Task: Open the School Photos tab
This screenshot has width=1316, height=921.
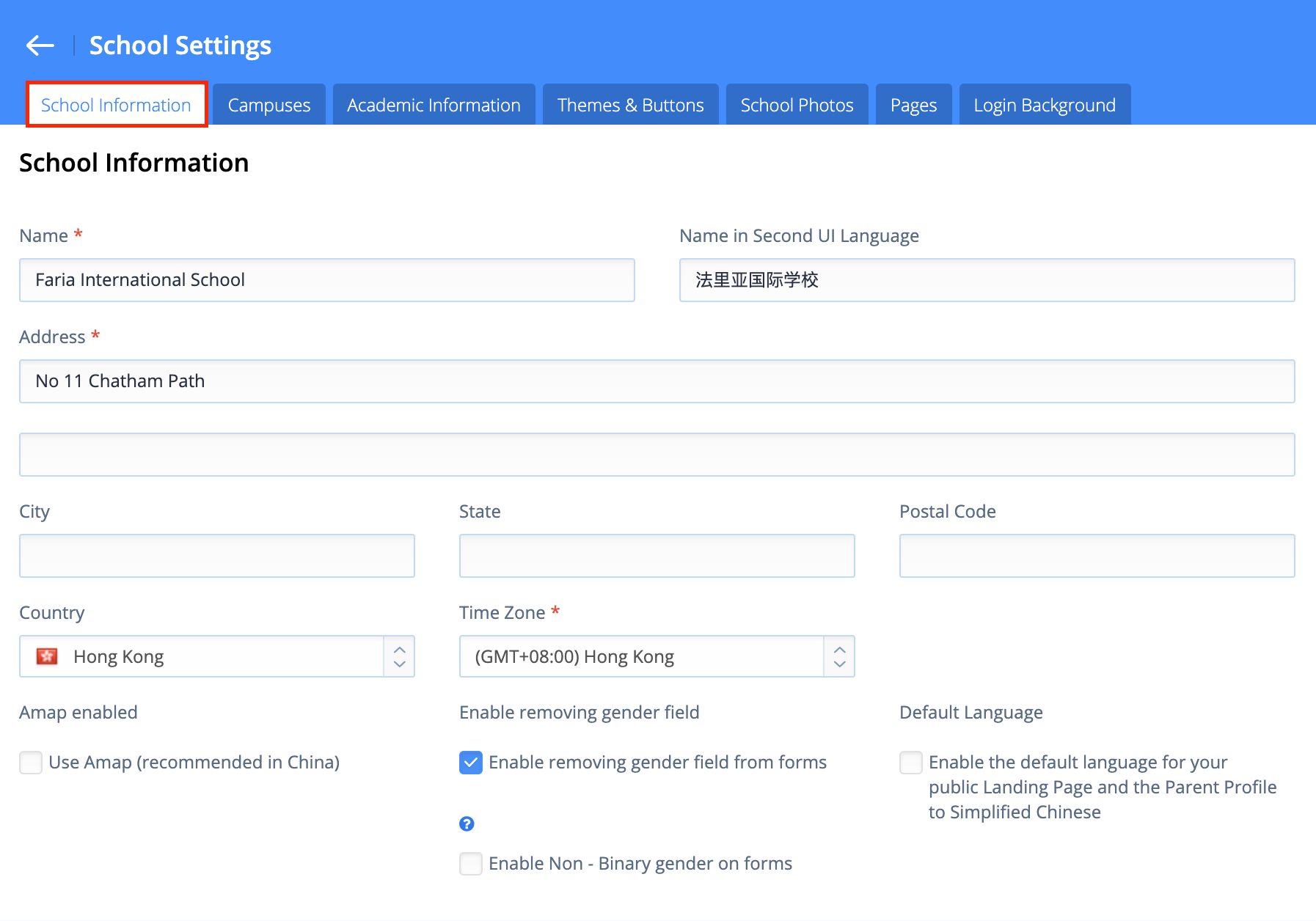Action: [x=797, y=105]
